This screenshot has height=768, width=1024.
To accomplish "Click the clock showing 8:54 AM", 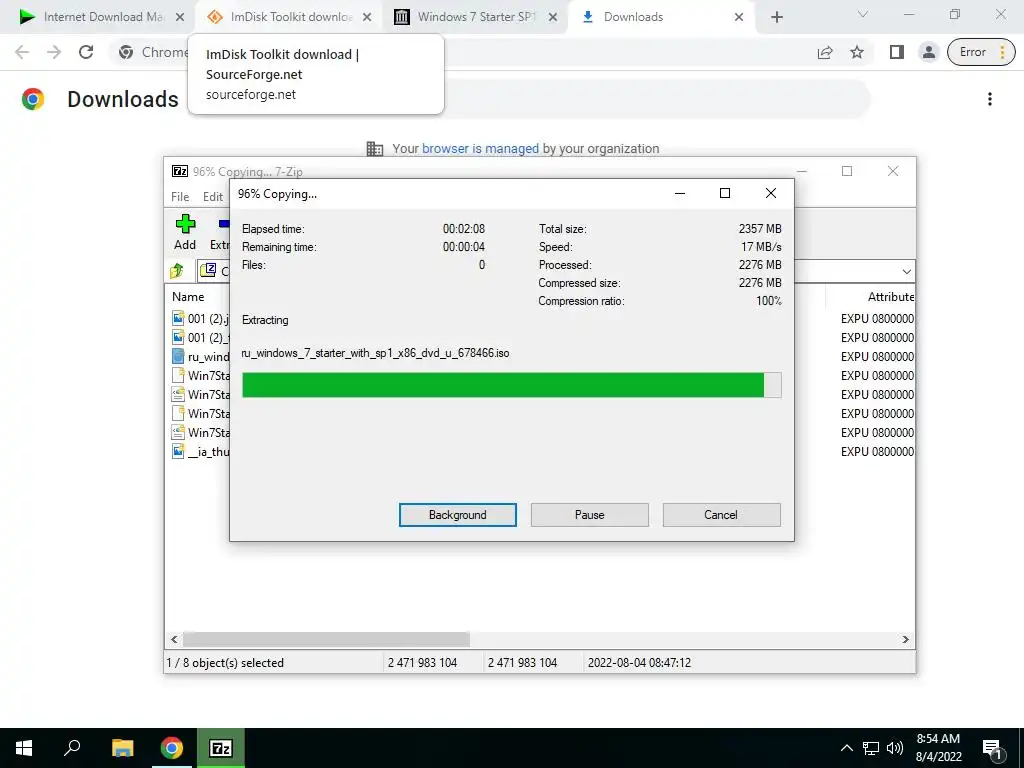I will [938, 739].
